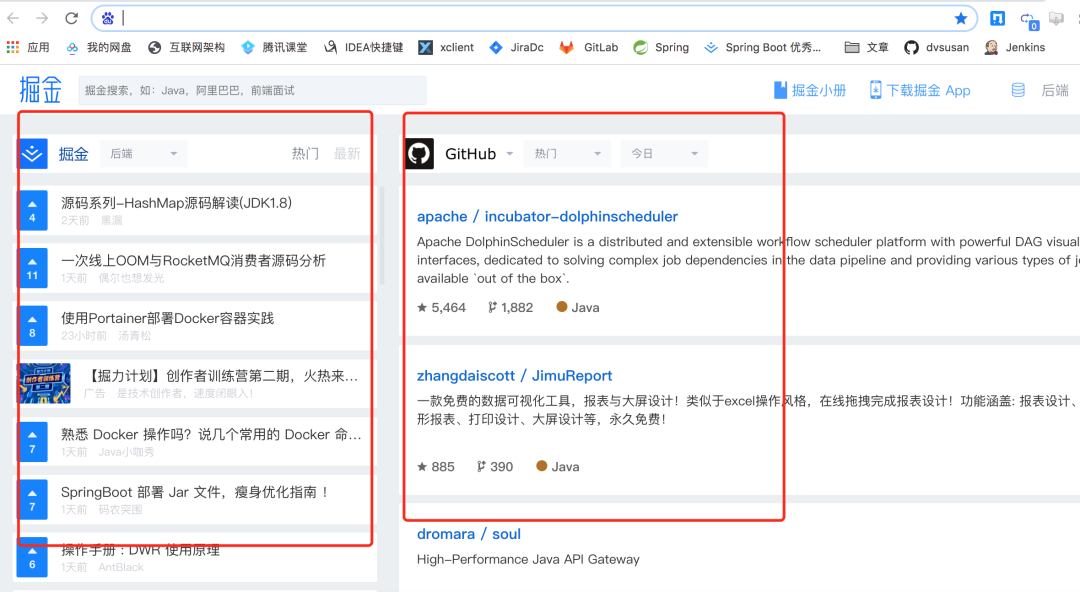Click the 掘金 logo at top left
The height and width of the screenshot is (592, 1080).
(x=40, y=90)
